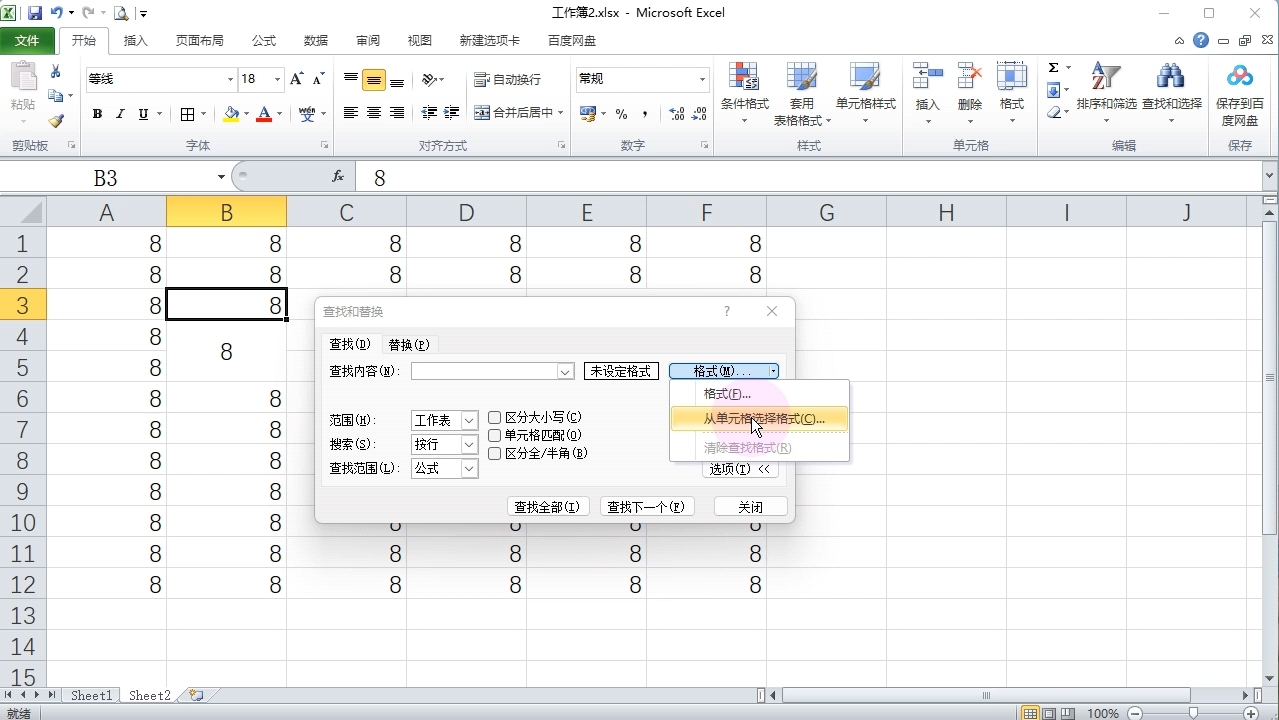
Task: Enable 区分大小写 match case option
Action: click(x=494, y=418)
